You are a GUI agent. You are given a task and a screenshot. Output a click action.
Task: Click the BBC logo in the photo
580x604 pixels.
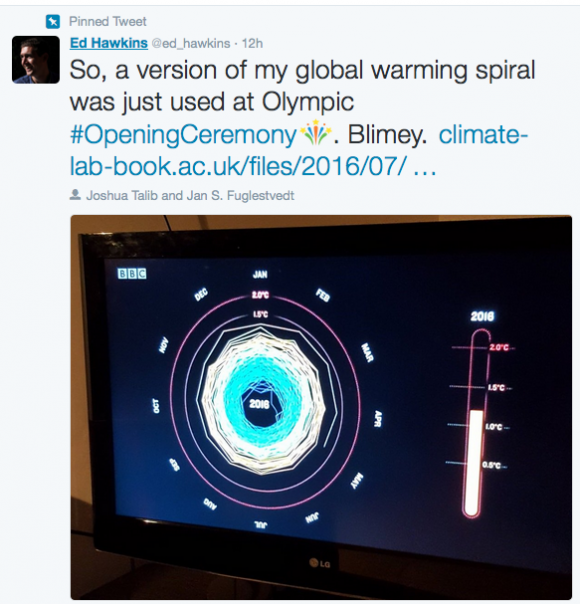click(x=132, y=273)
